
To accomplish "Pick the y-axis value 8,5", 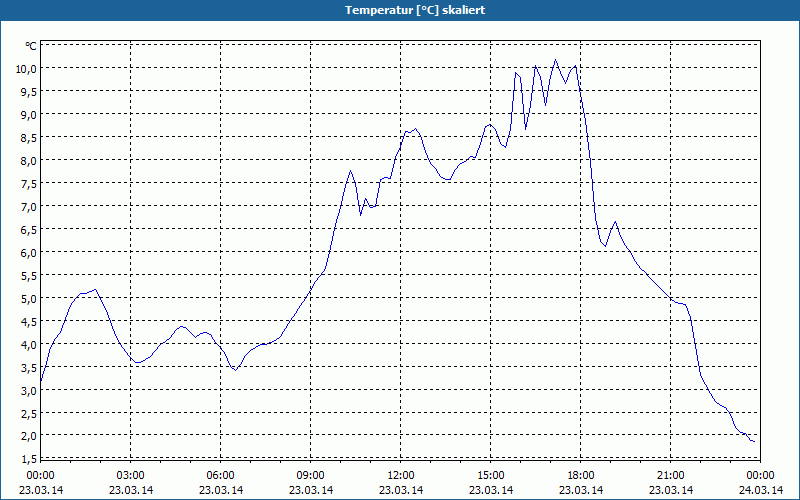I will 29,137.
